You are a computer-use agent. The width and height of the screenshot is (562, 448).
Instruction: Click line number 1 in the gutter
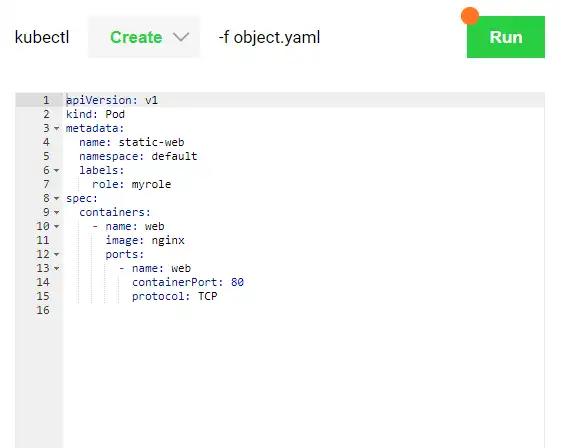tap(46, 100)
